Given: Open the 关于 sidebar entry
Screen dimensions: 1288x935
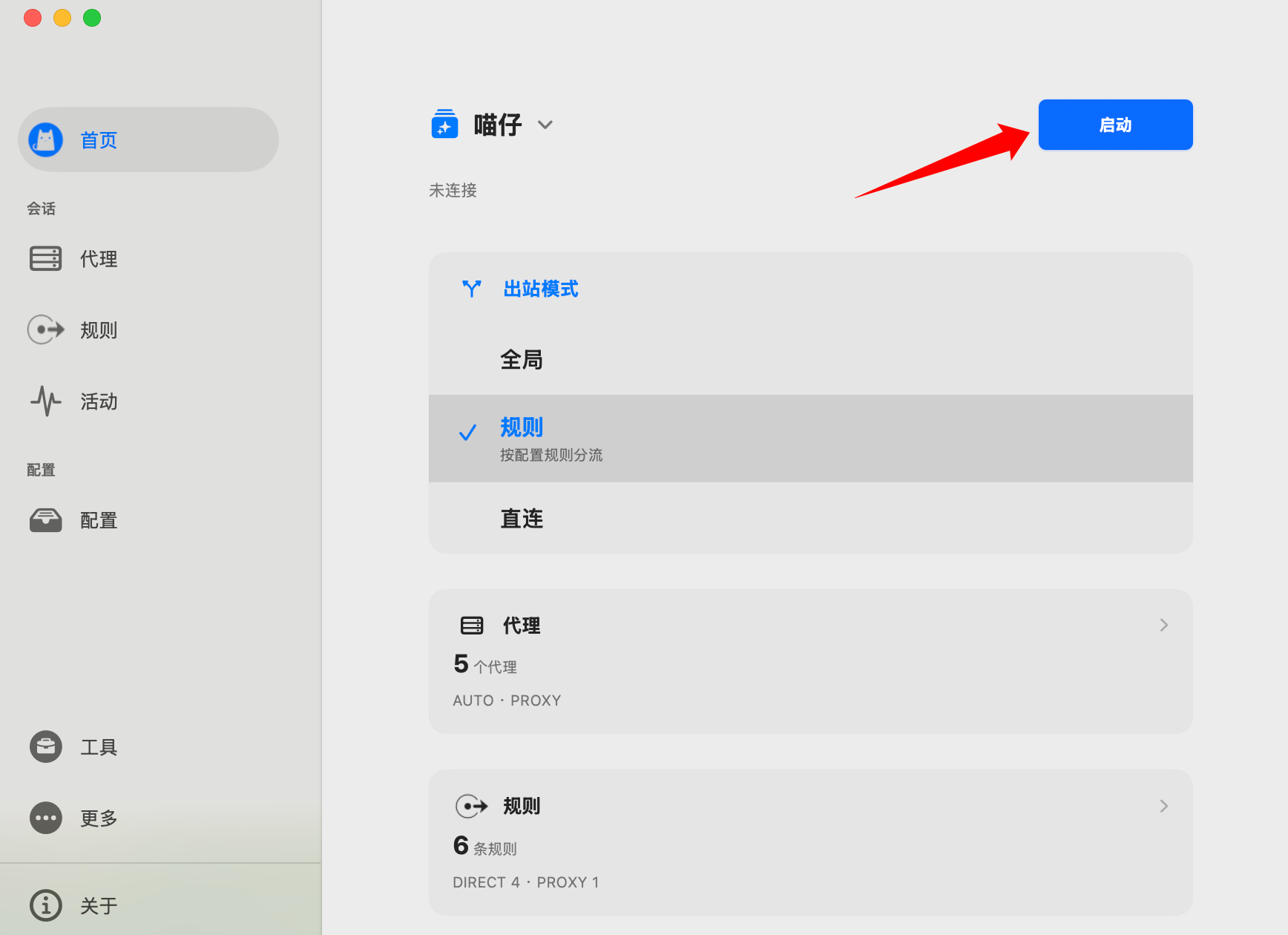Looking at the screenshot, I should [x=148, y=905].
